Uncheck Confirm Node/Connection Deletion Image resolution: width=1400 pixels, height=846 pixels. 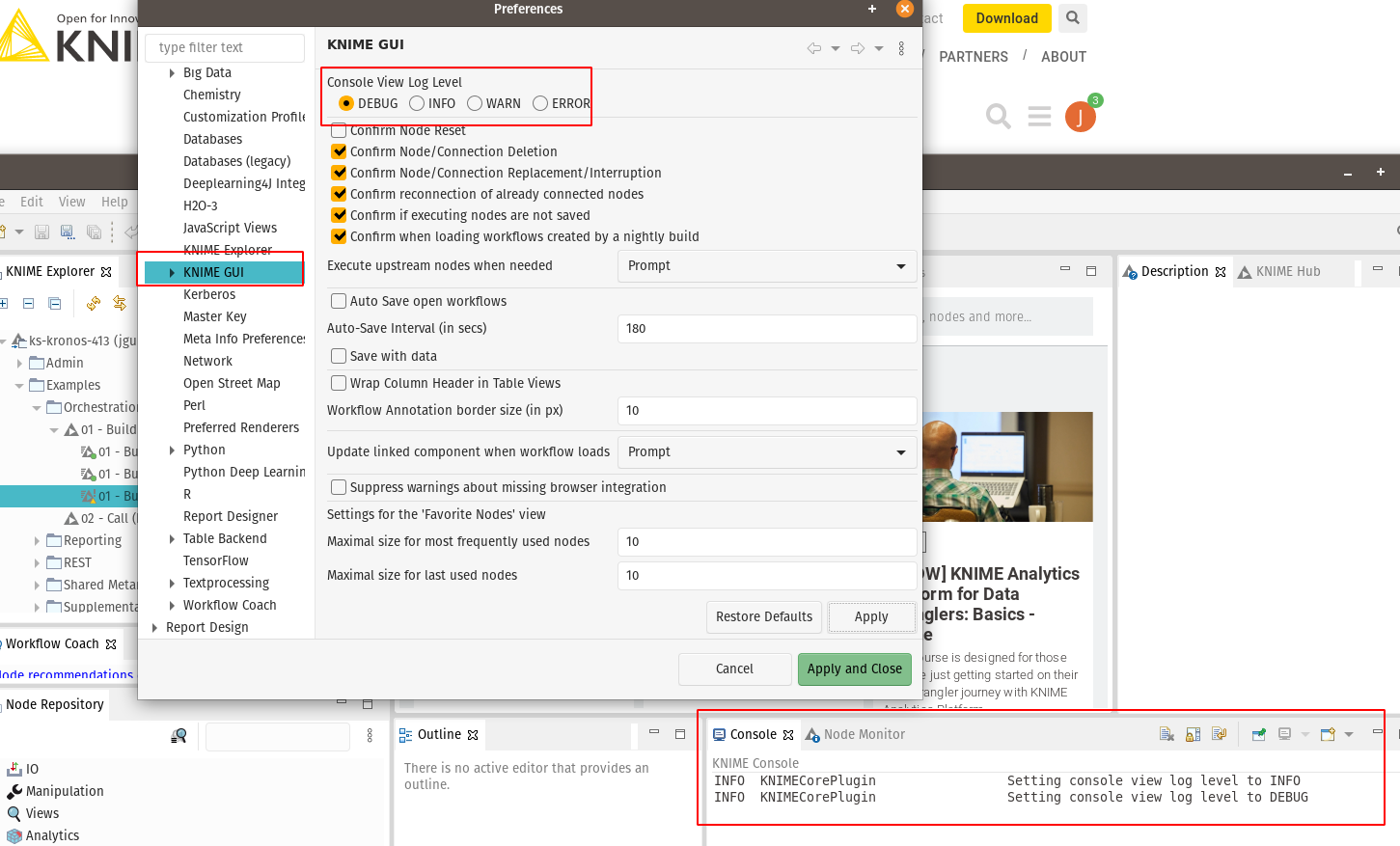(x=339, y=151)
